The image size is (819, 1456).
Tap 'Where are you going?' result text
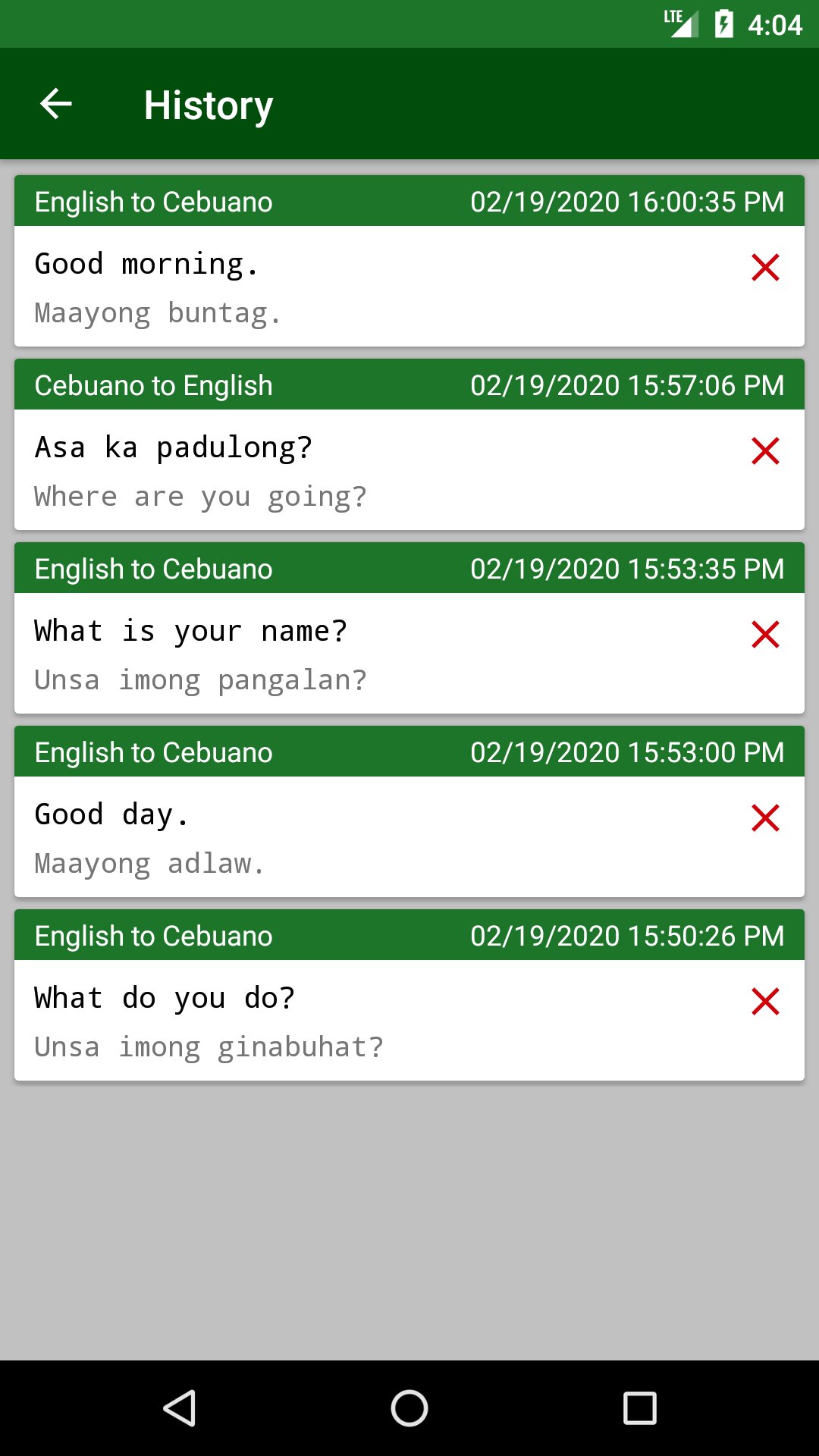coord(200,497)
